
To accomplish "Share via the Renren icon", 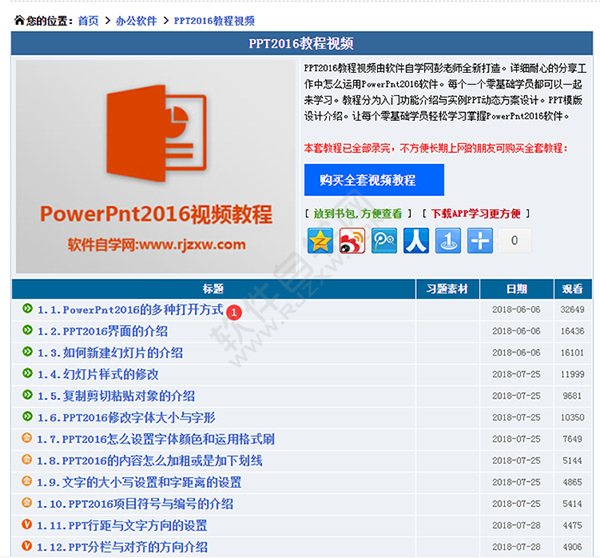I will pos(416,241).
